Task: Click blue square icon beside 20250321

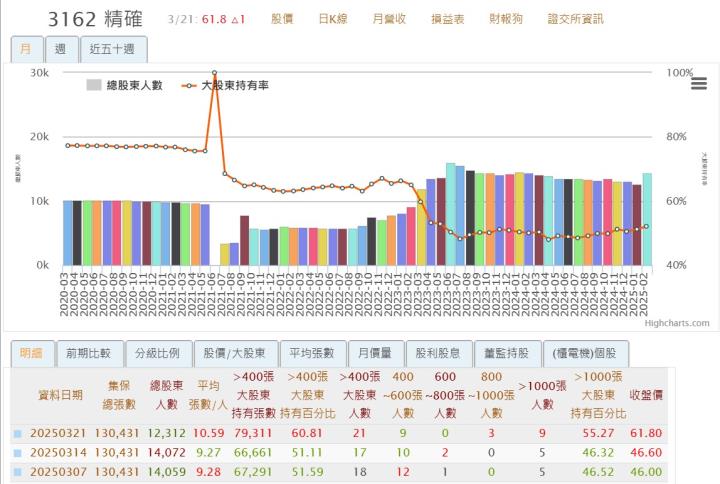Action: tap(18, 433)
